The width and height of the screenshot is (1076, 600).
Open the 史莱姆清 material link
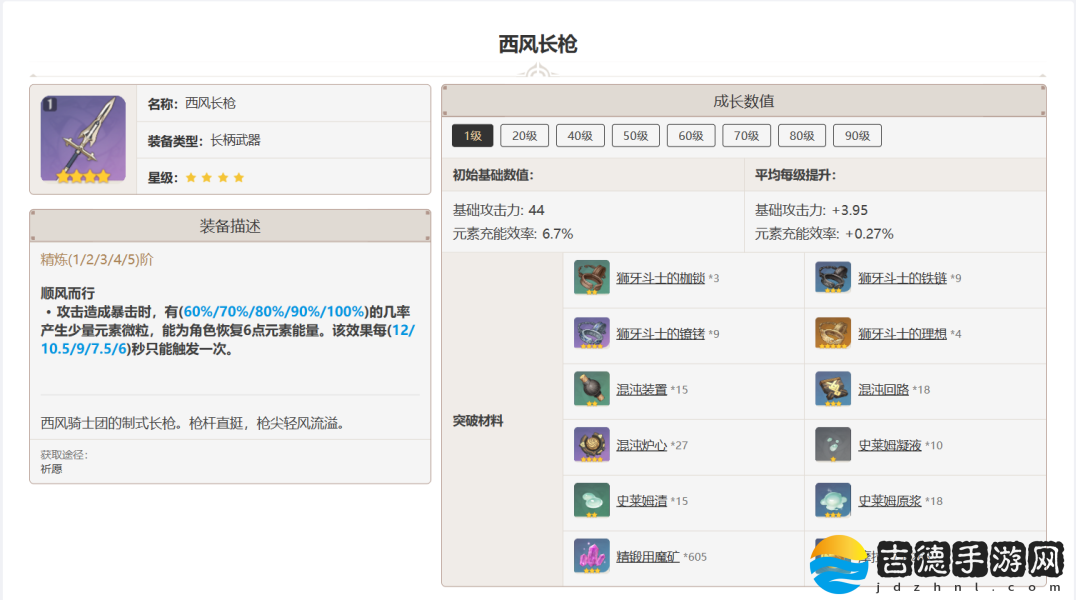click(x=641, y=501)
